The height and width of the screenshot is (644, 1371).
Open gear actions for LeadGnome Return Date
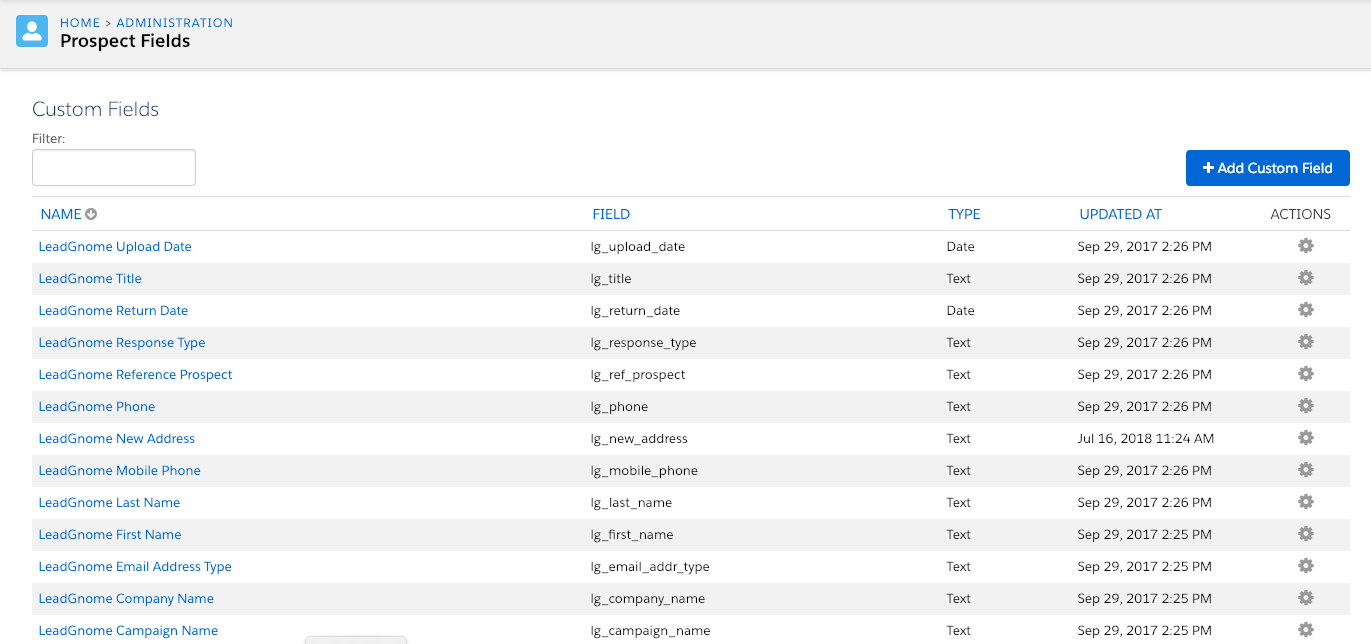pyautogui.click(x=1305, y=310)
